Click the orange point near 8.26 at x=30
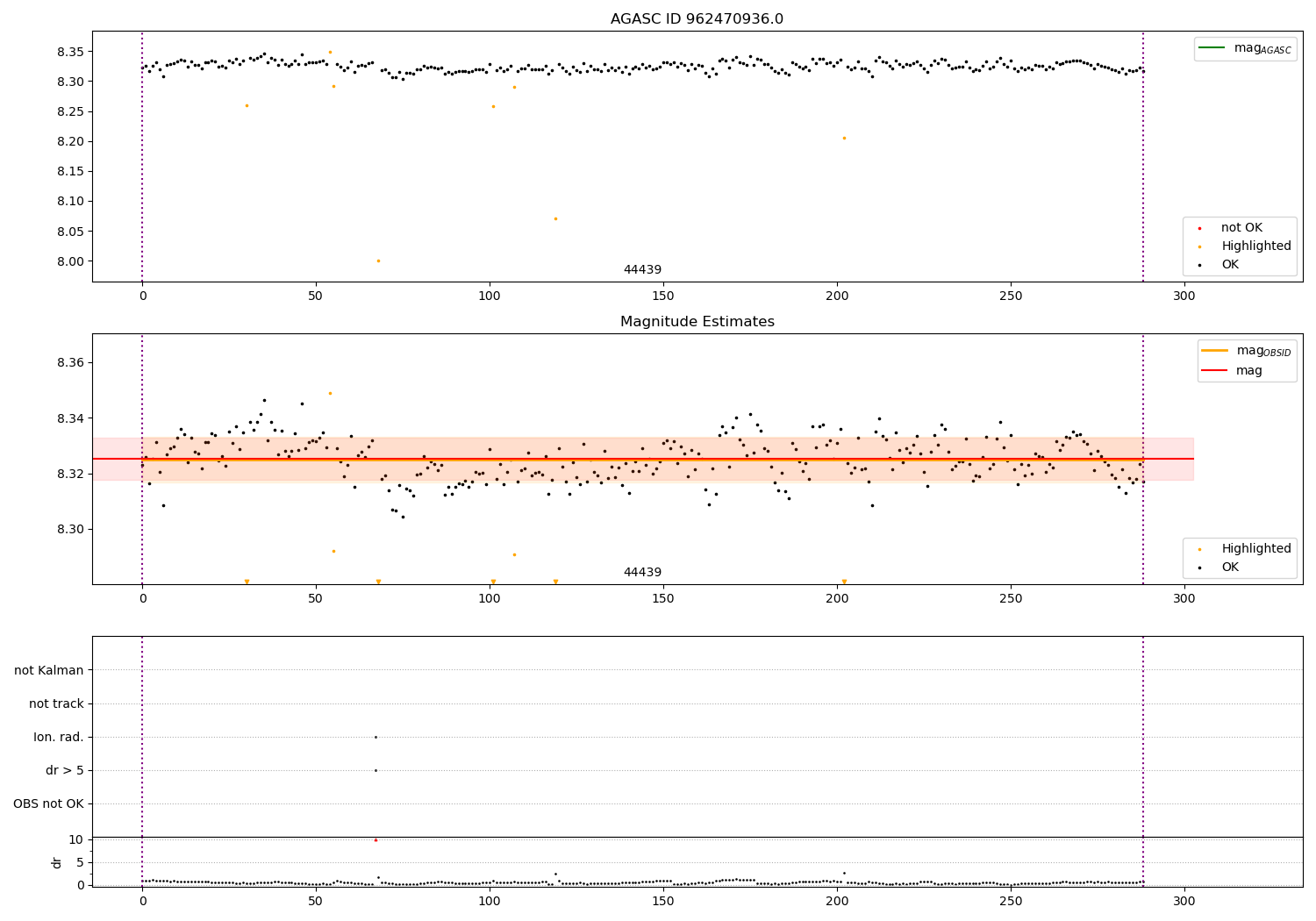 tap(247, 105)
